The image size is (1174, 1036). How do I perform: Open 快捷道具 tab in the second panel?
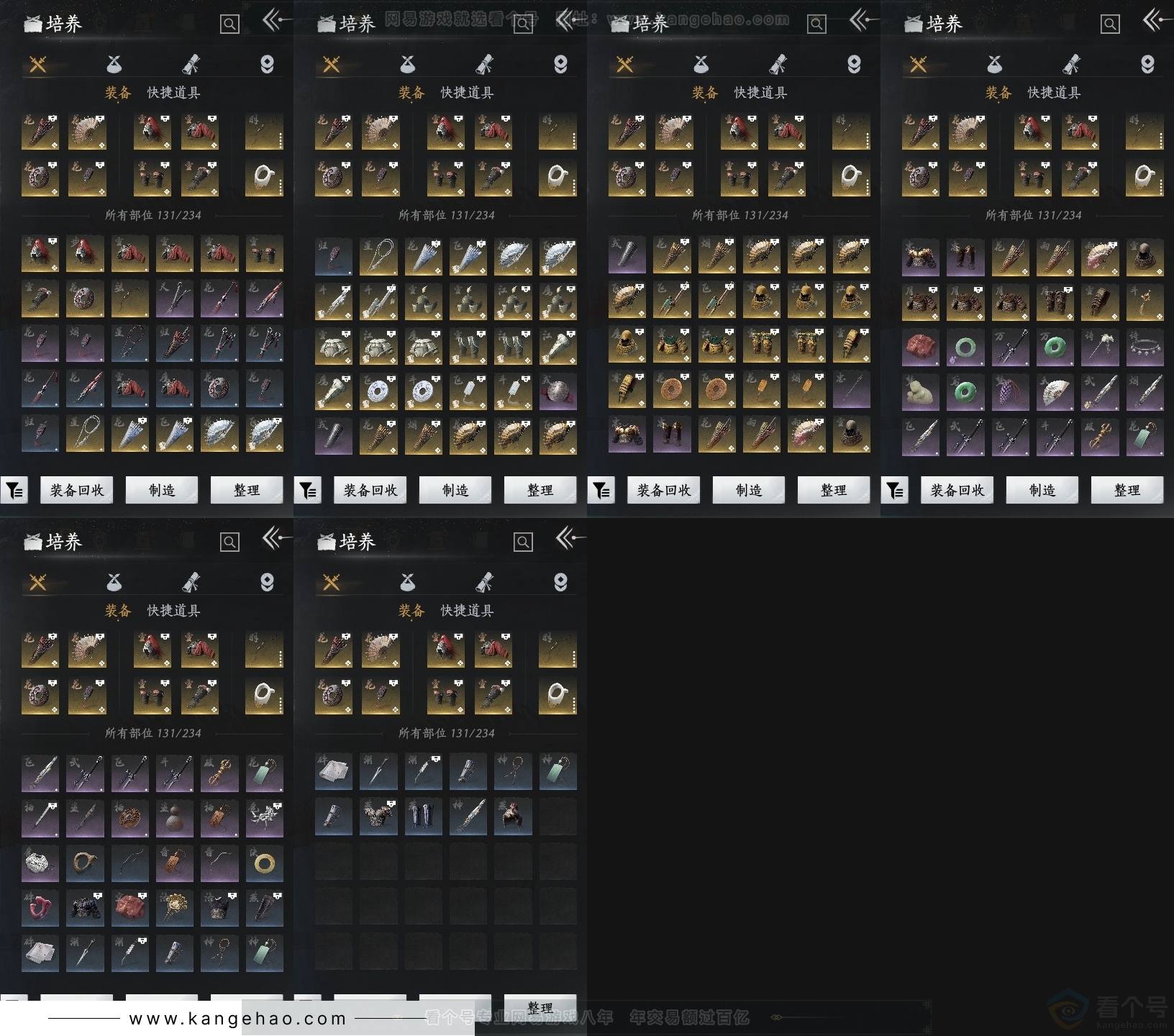pos(467,93)
